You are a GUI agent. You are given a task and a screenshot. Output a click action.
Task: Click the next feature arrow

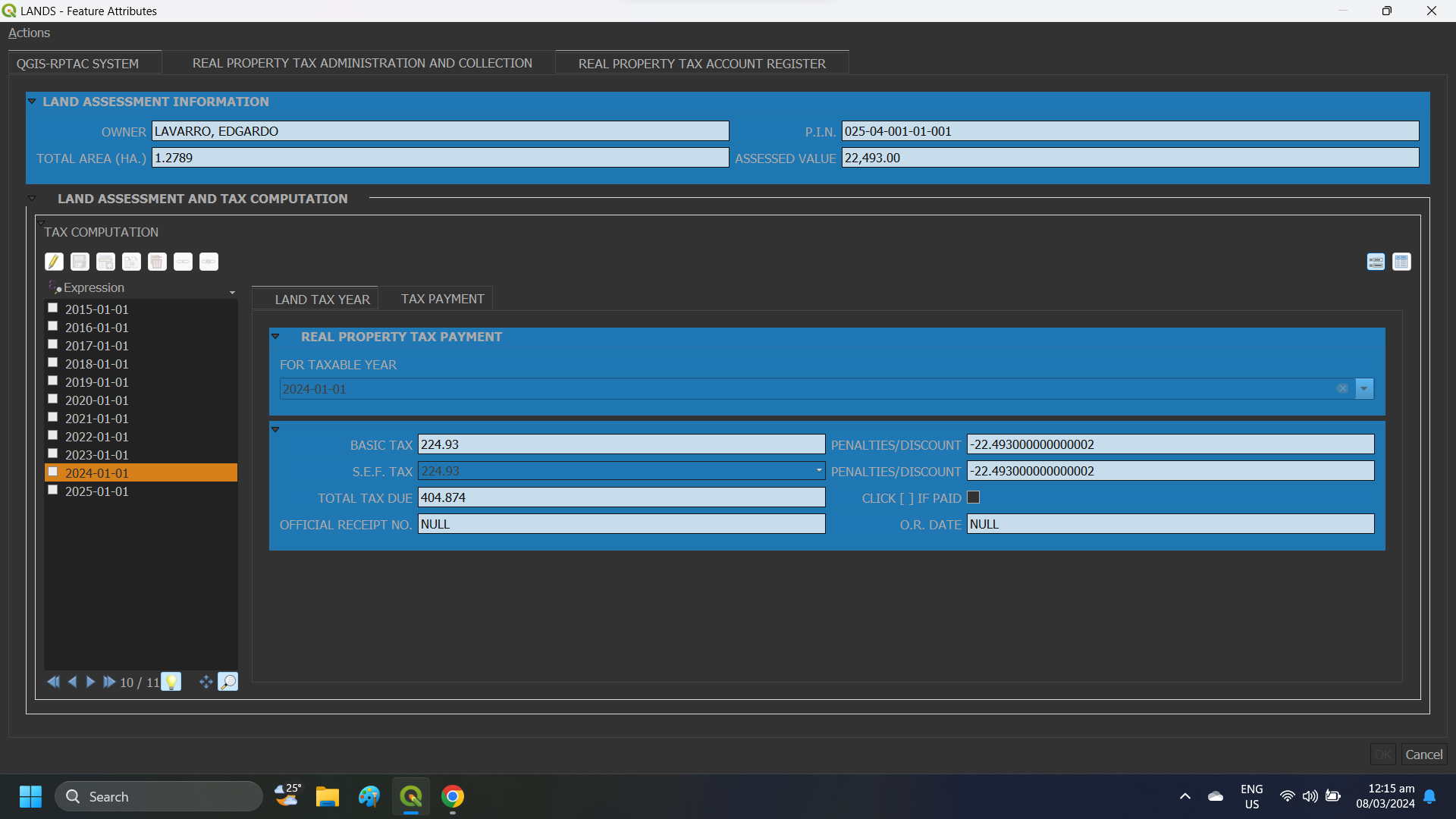(90, 682)
